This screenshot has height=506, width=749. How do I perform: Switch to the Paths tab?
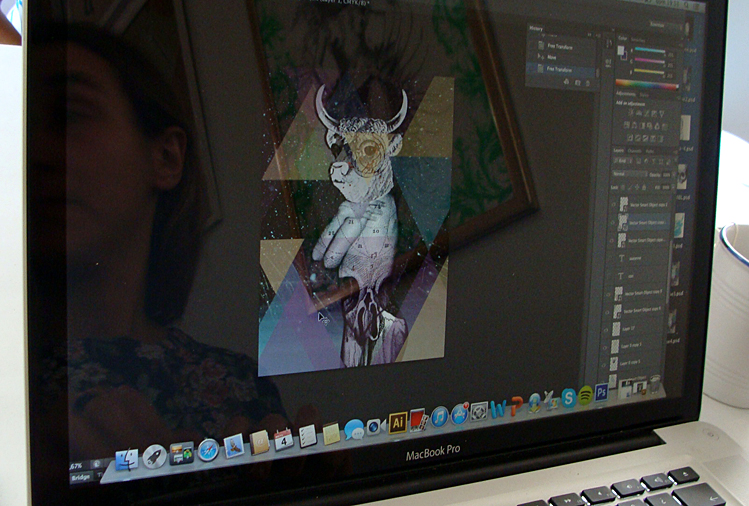tap(649, 151)
